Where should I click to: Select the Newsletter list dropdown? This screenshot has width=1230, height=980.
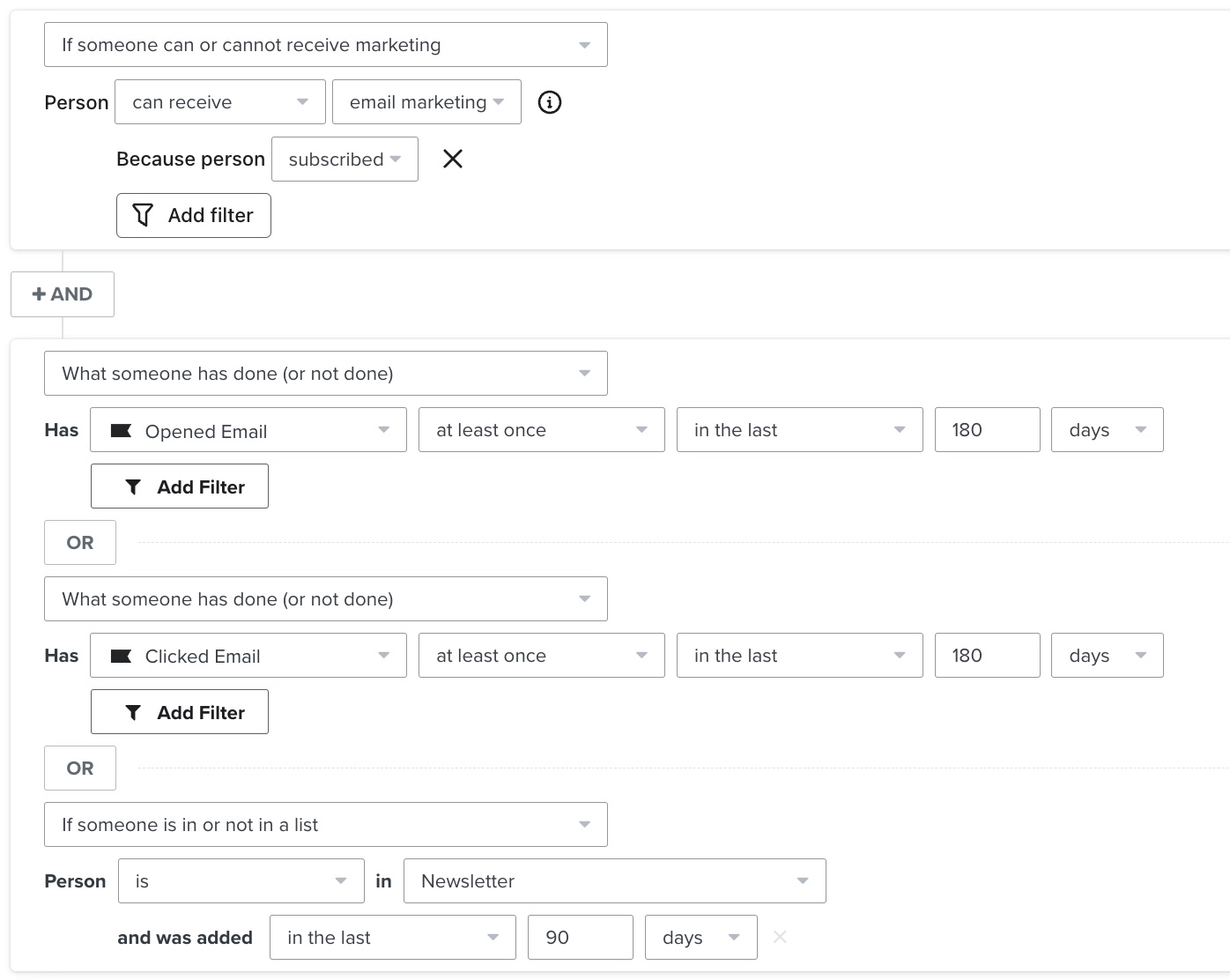click(614, 881)
